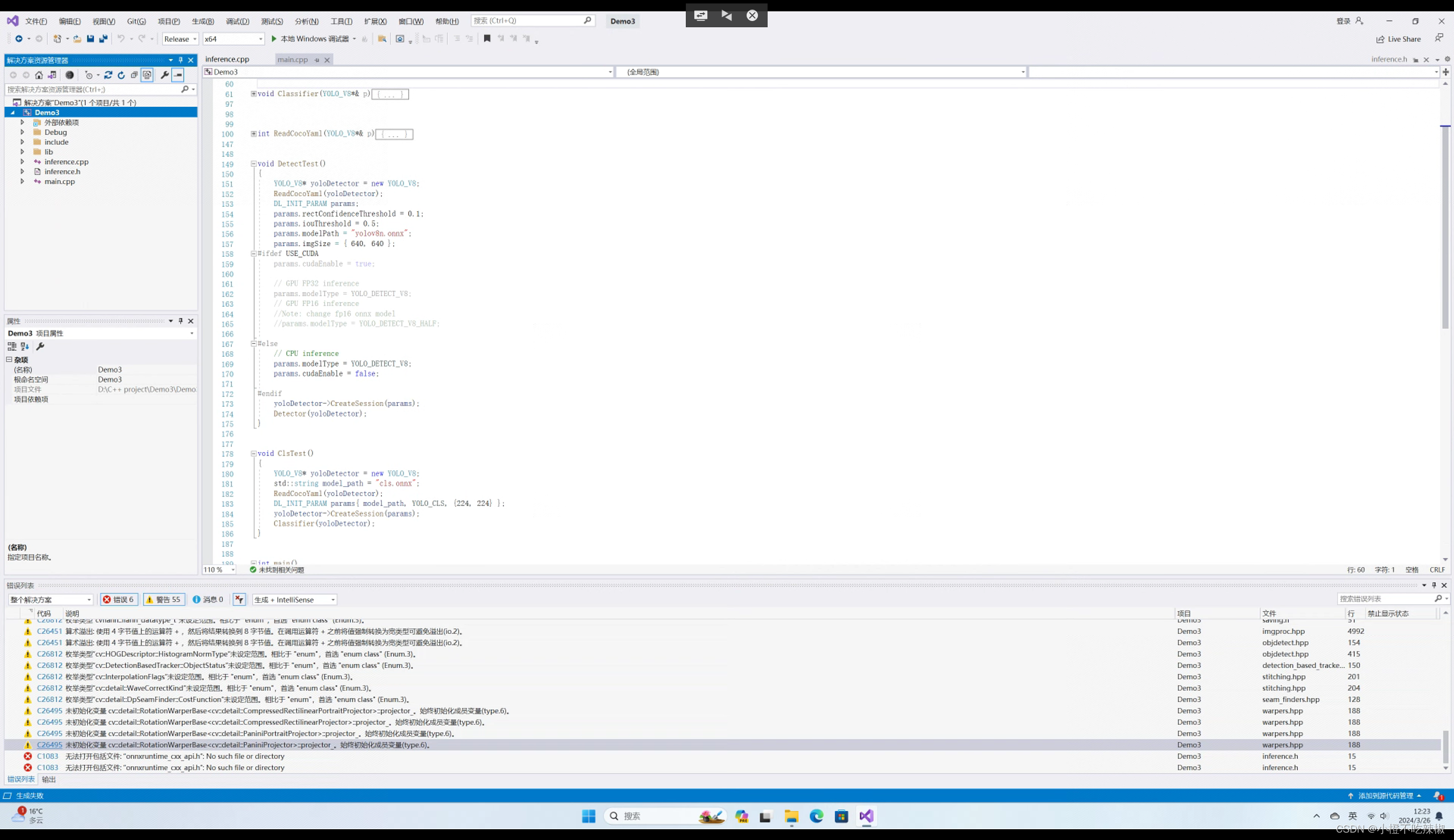The image size is (1454, 840).
Task: Click the Refresh icon in Solution Explorer
Action: 121,75
